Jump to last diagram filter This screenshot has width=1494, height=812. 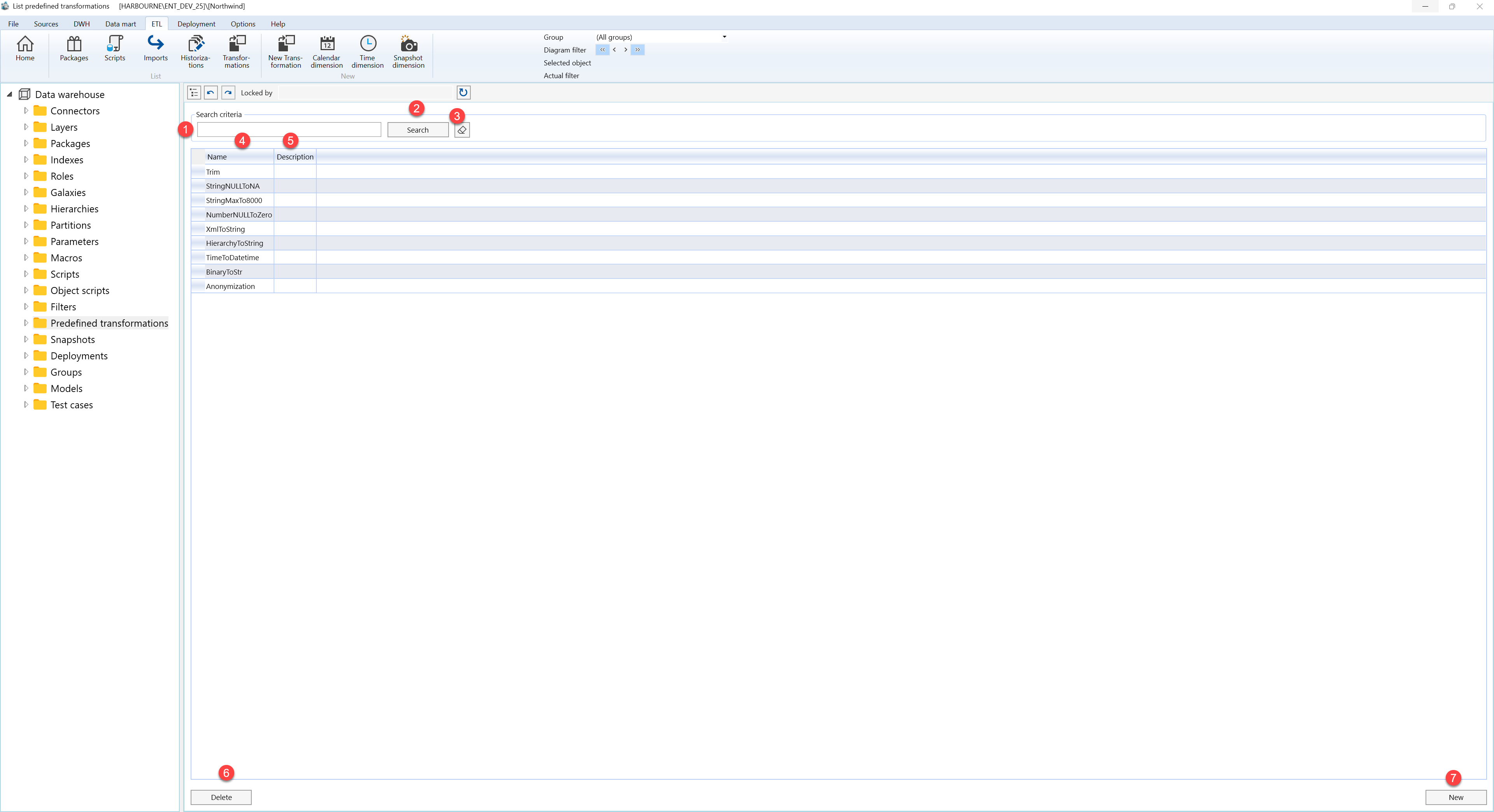637,50
